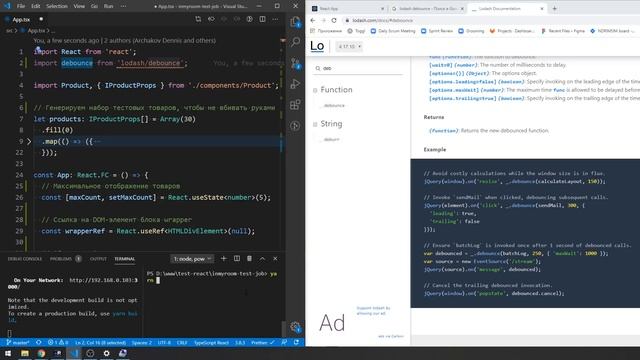Open the VS Code menu overflow ellipsis
Viewport: 640px width, 360px height.
click(123, 6)
